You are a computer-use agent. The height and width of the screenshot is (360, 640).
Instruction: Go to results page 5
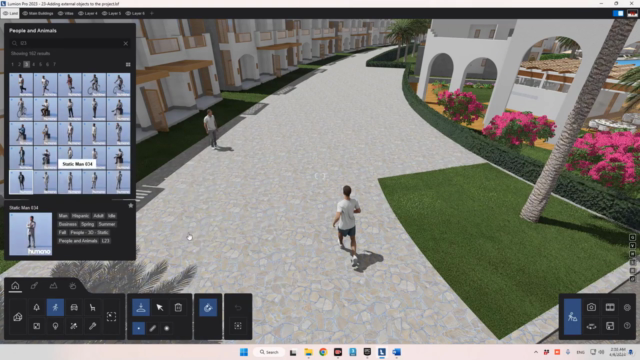click(40, 64)
